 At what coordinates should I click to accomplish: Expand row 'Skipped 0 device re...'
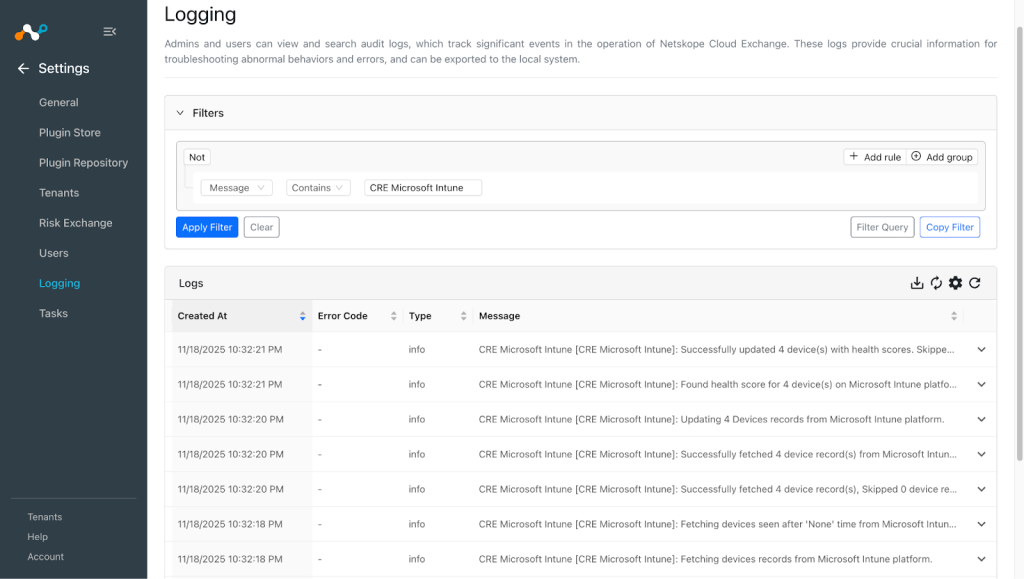pyautogui.click(x=981, y=490)
